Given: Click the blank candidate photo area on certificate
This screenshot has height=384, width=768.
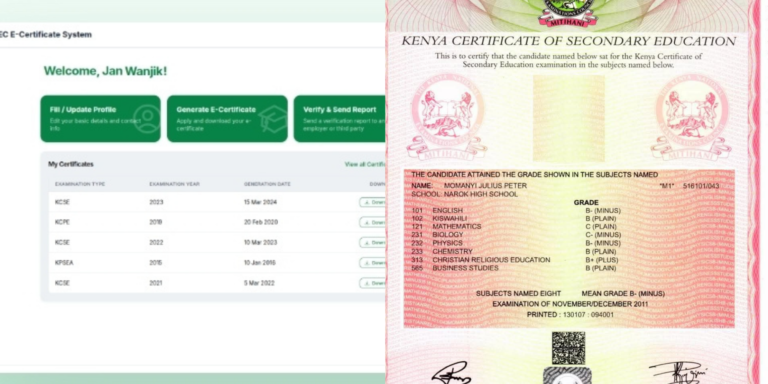Looking at the screenshot, I should (568, 118).
